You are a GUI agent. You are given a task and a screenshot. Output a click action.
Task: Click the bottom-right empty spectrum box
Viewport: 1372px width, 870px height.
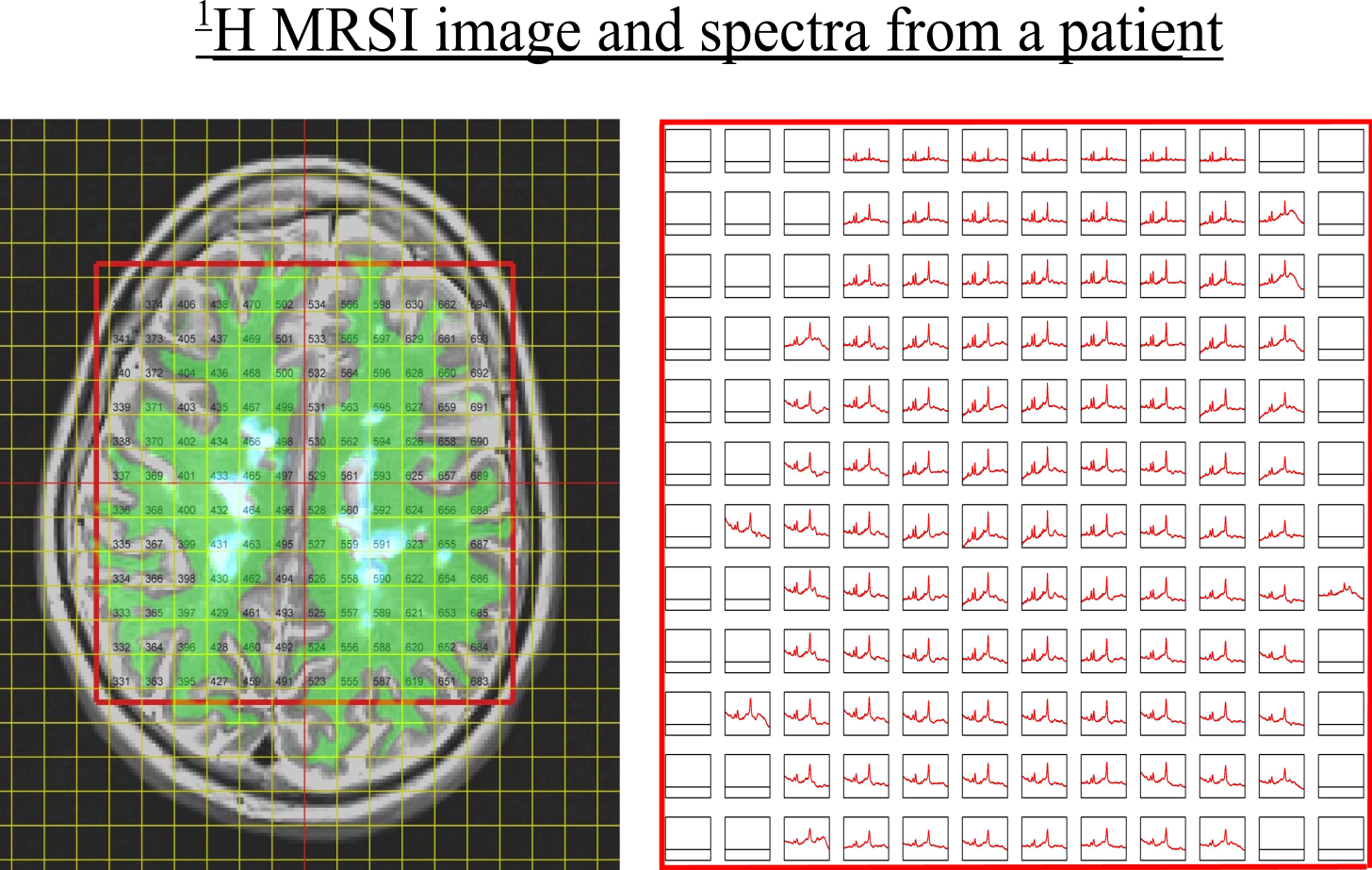[x=1341, y=839]
